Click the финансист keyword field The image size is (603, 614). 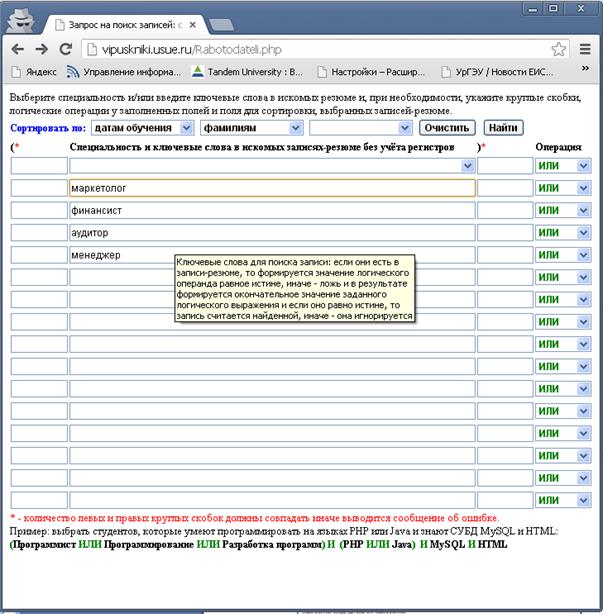pyautogui.click(x=272, y=210)
